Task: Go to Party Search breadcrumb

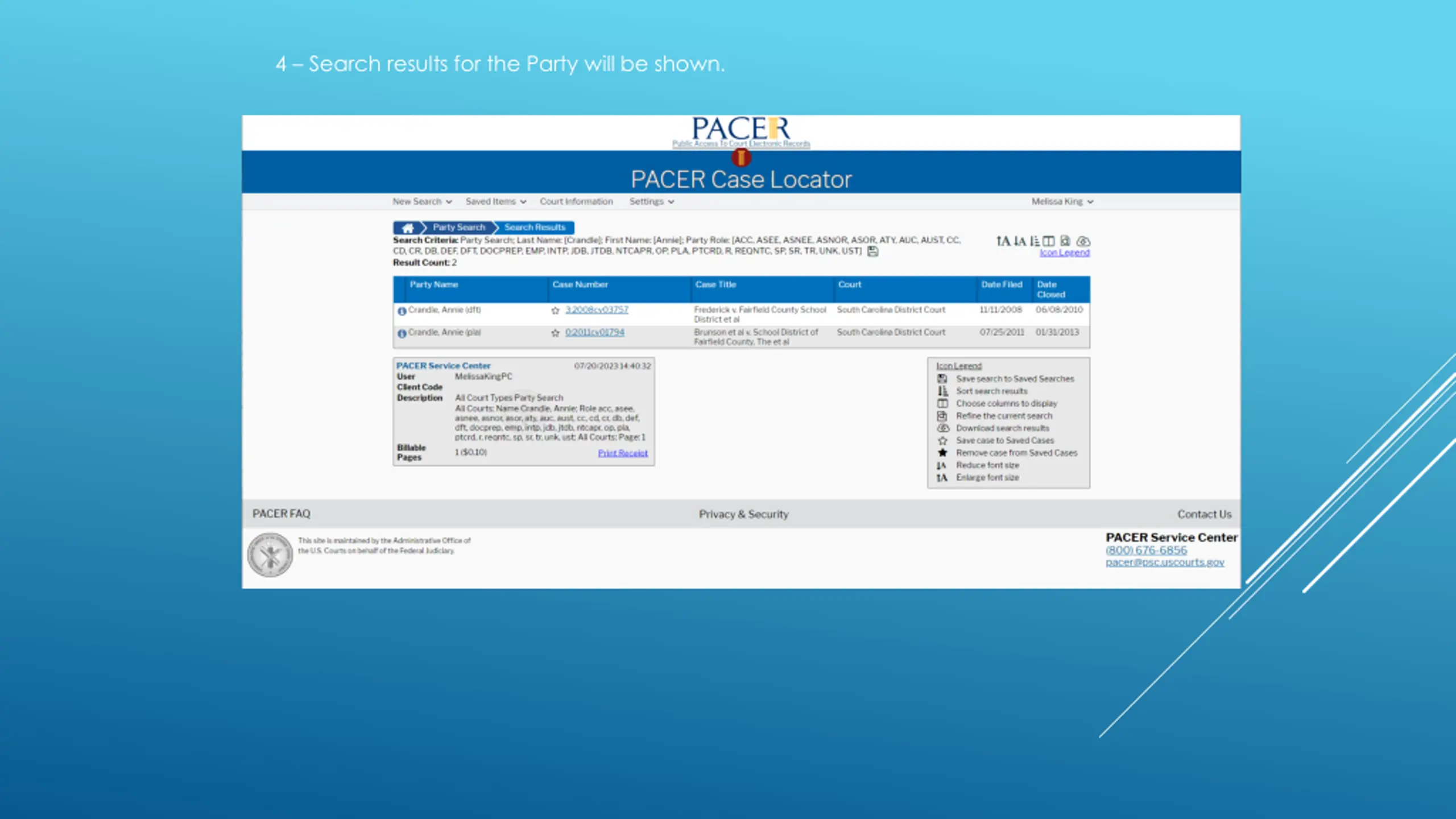Action: tap(459, 227)
